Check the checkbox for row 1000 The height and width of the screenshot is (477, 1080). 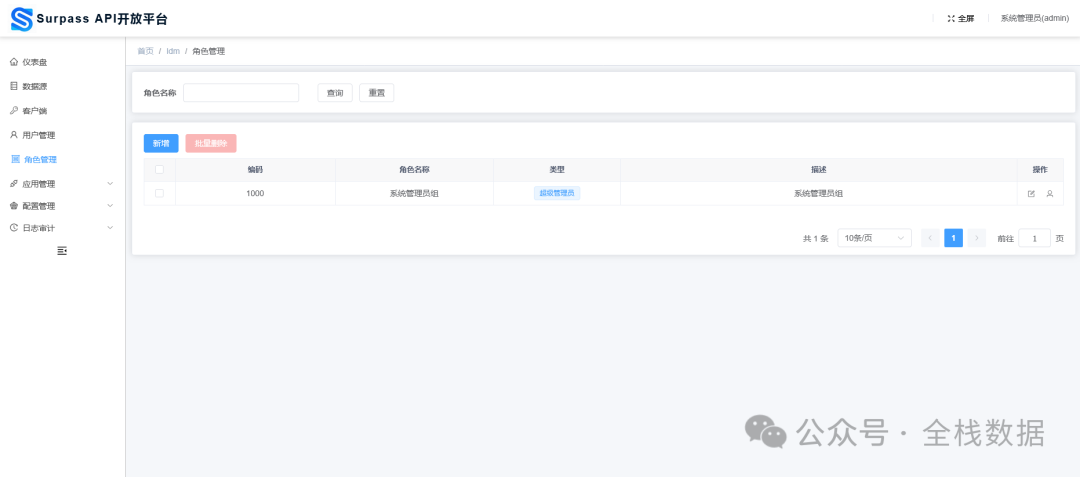159,193
